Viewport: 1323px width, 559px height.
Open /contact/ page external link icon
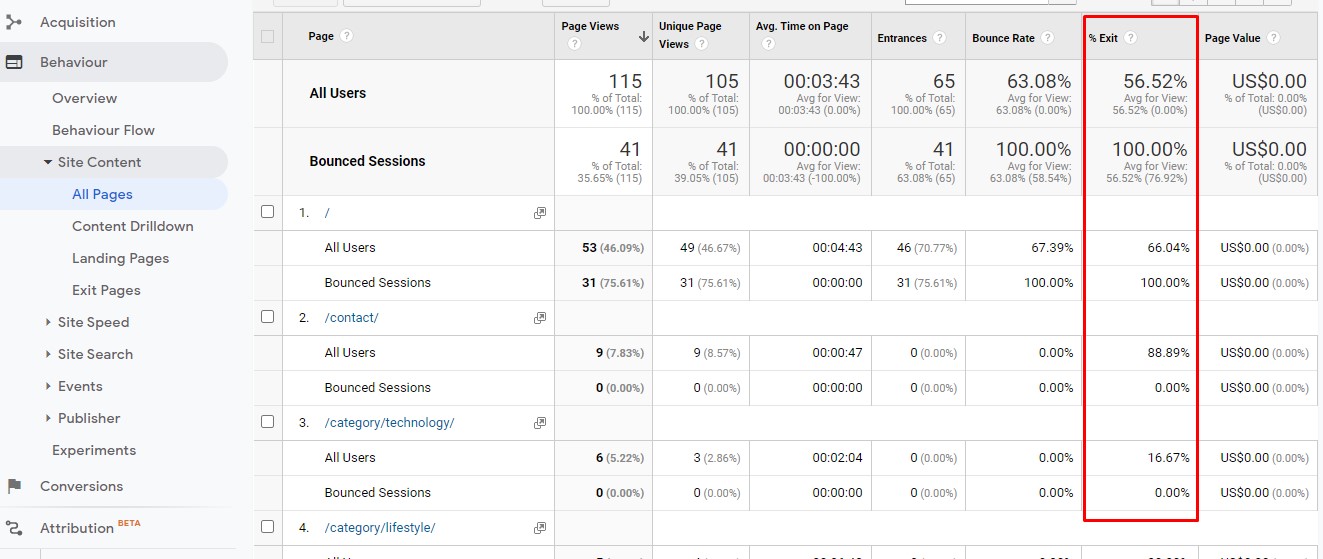(x=540, y=318)
